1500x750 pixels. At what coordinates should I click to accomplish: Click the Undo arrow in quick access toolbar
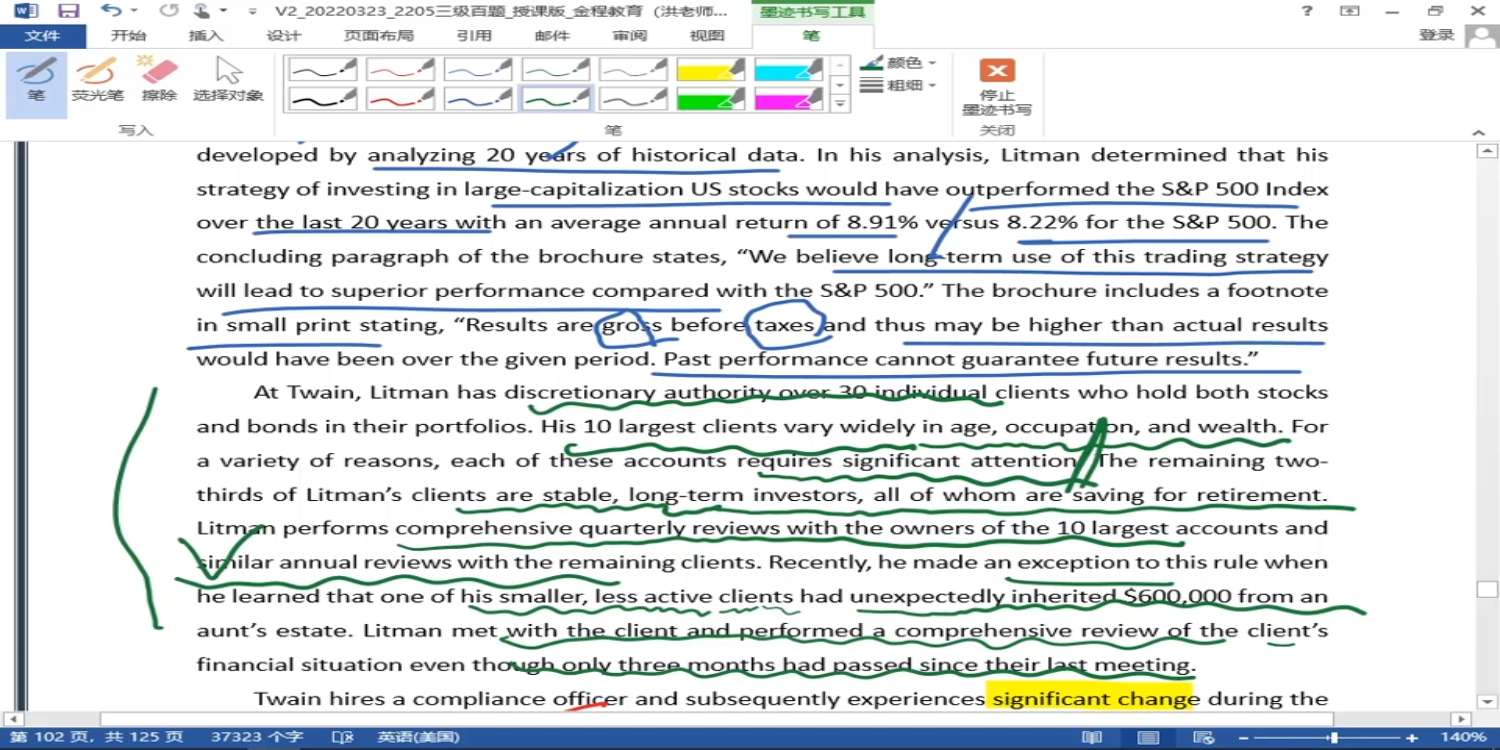tap(109, 11)
